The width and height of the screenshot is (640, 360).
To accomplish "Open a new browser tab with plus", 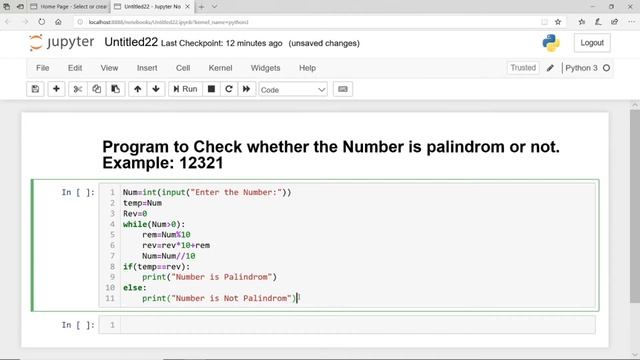I will click(x=201, y=7).
